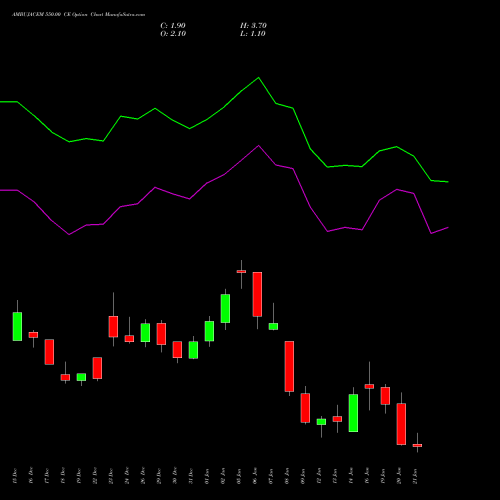500x500 pixels.
Task: Select the low value 'L: 1.10'
Action: pos(253,34)
